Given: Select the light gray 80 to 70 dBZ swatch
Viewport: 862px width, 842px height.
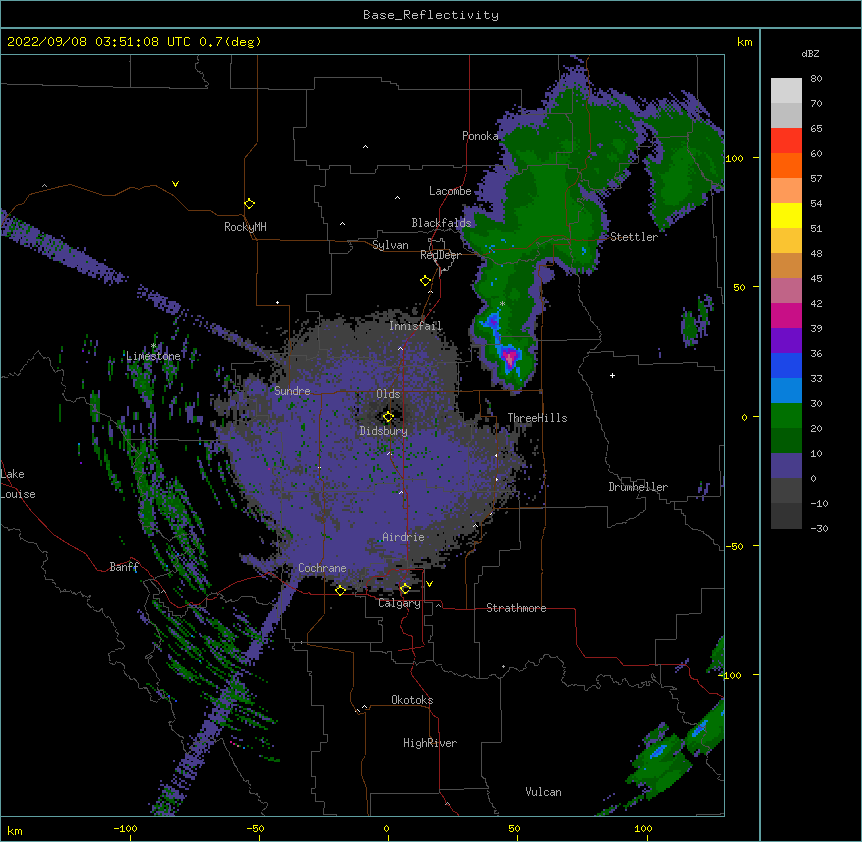Looking at the screenshot, I should 786,91.
